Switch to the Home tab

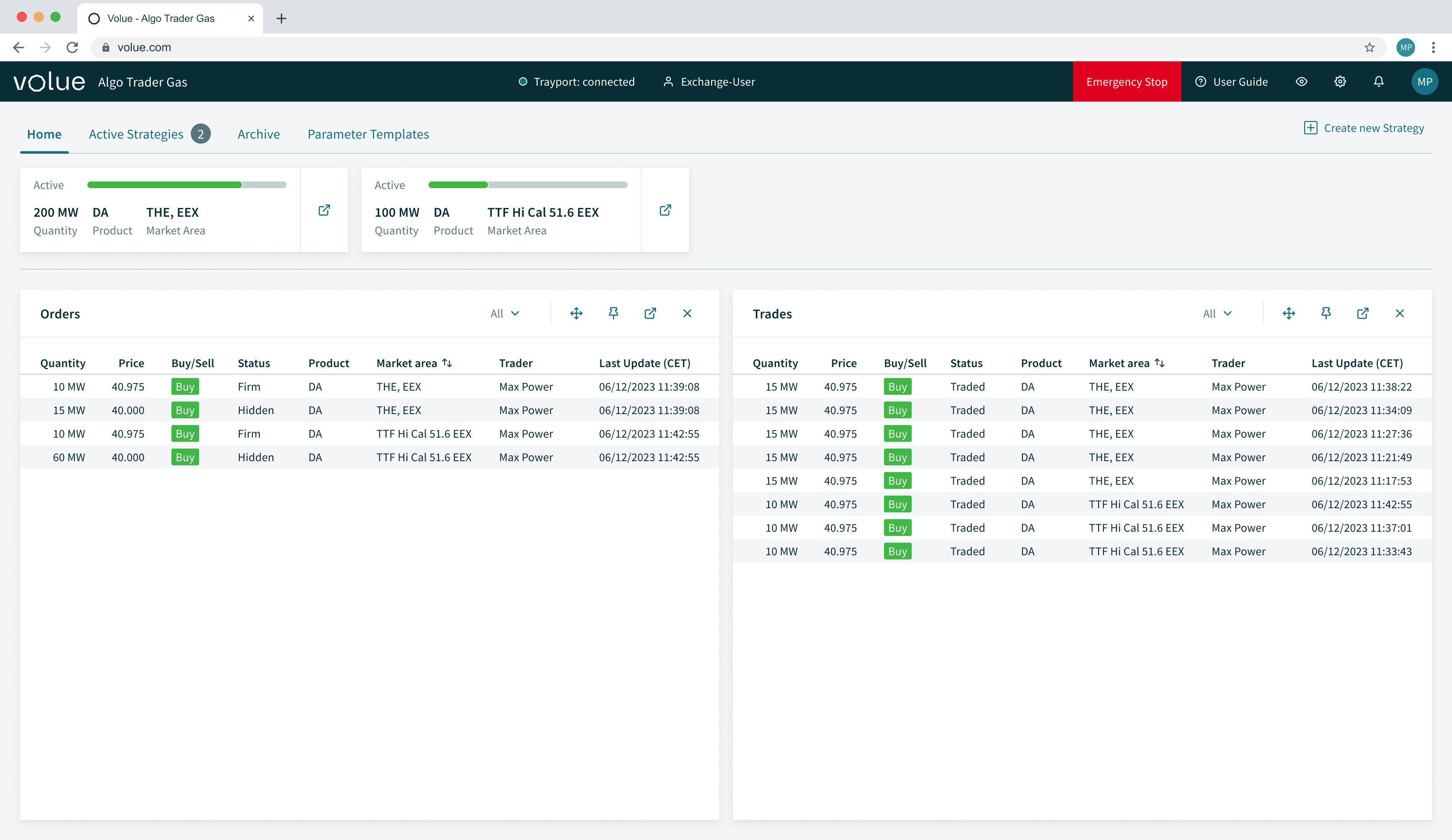tap(45, 134)
